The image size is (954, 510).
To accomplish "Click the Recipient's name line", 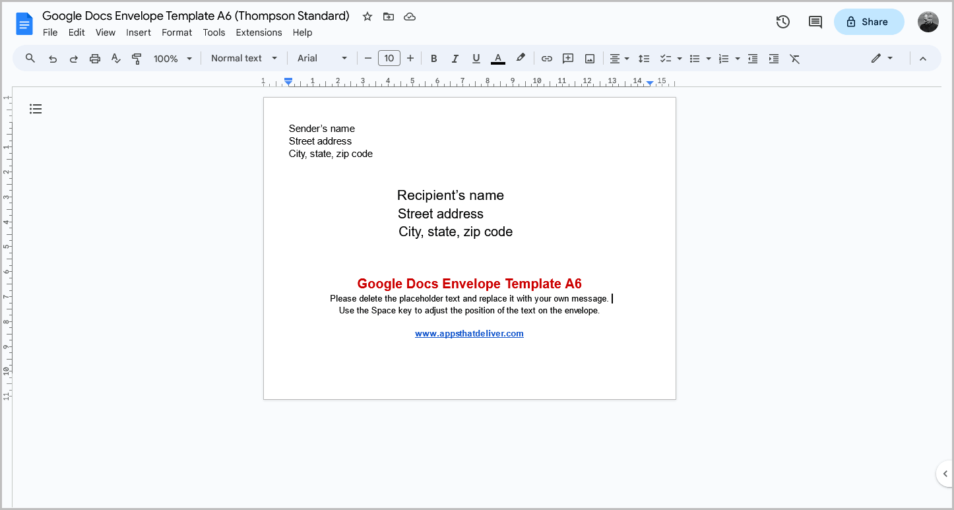I will point(450,195).
